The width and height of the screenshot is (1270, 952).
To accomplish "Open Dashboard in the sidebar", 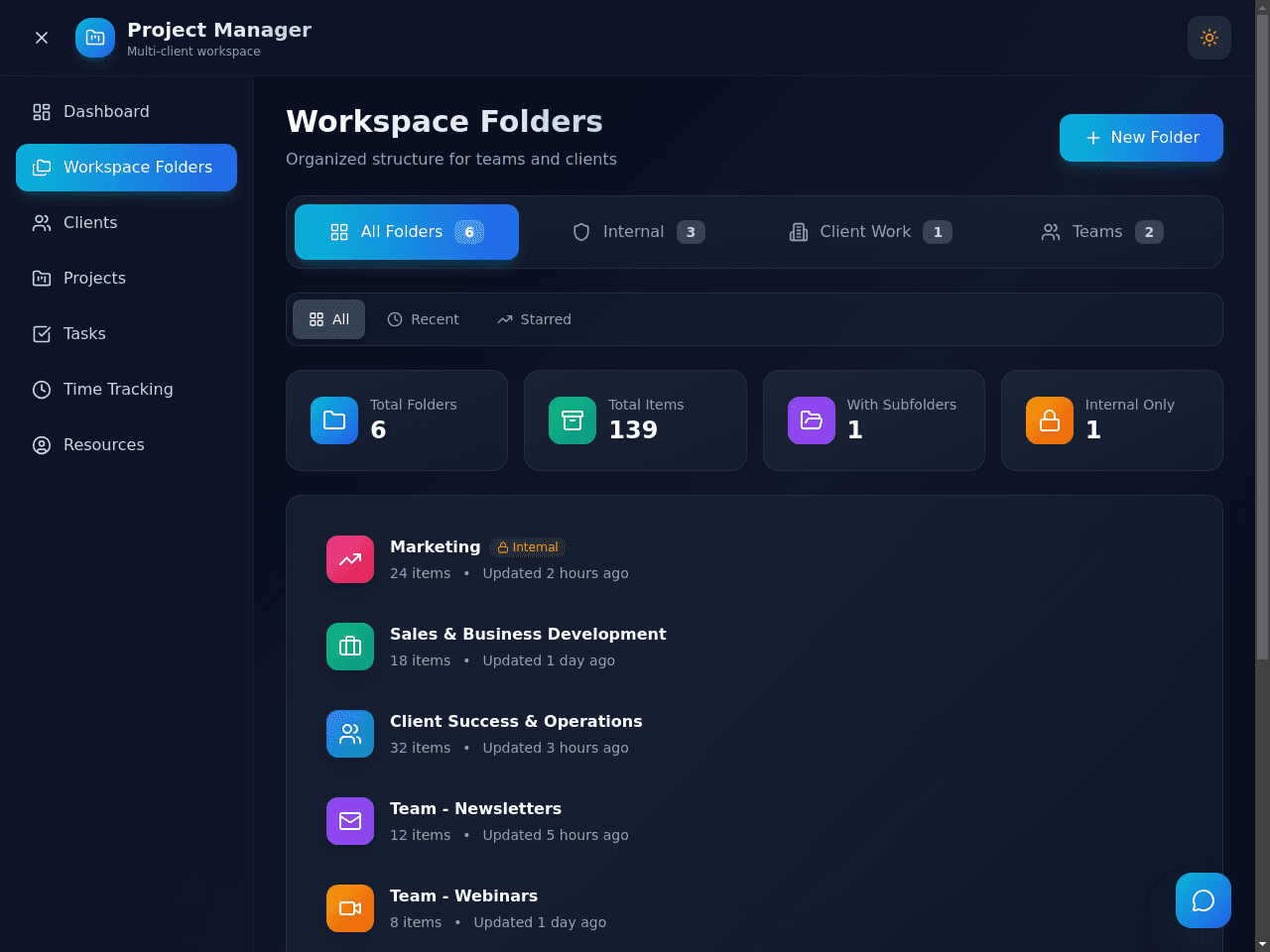I will coord(126,112).
